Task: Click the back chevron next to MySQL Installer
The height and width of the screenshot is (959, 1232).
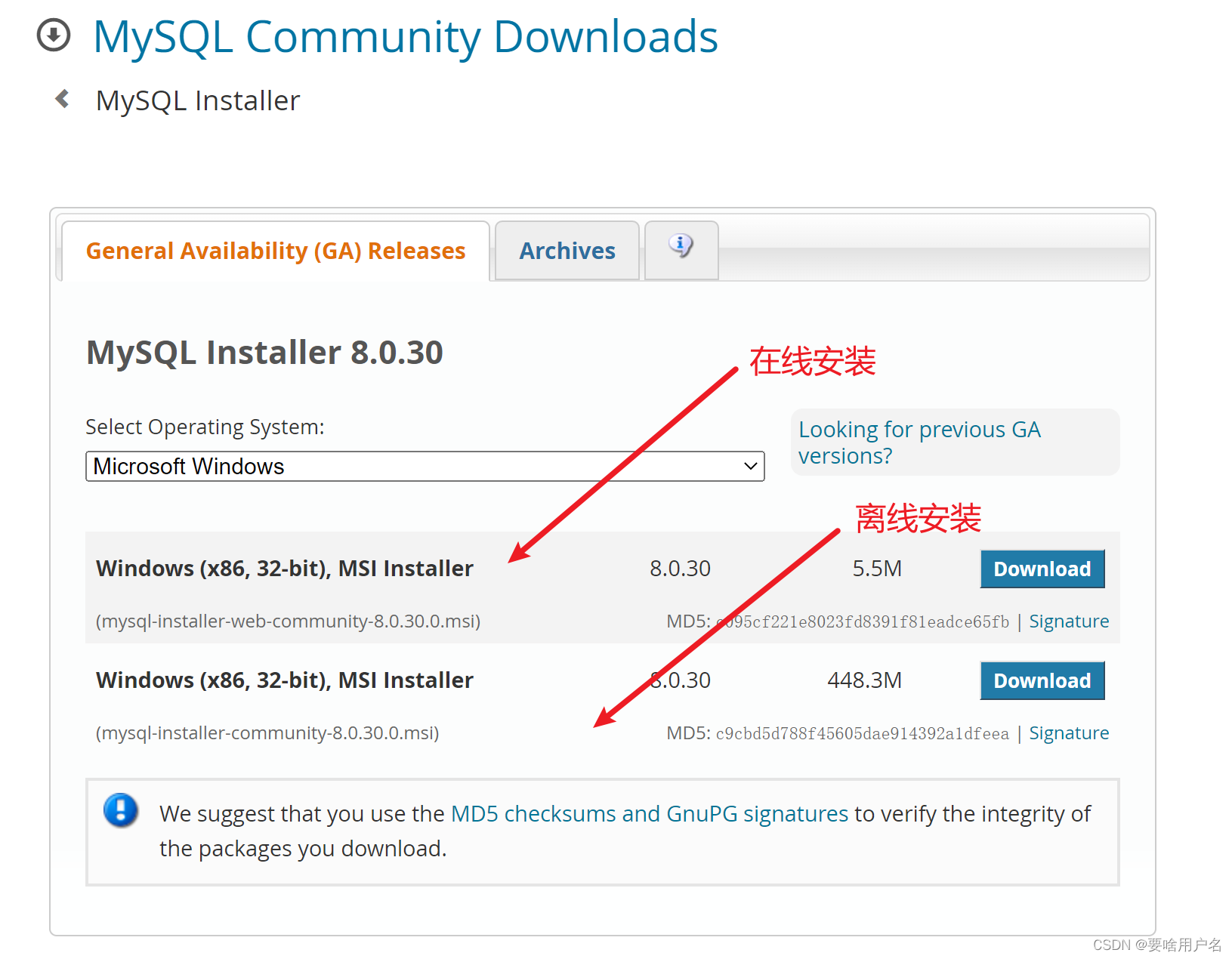Action: point(61,98)
